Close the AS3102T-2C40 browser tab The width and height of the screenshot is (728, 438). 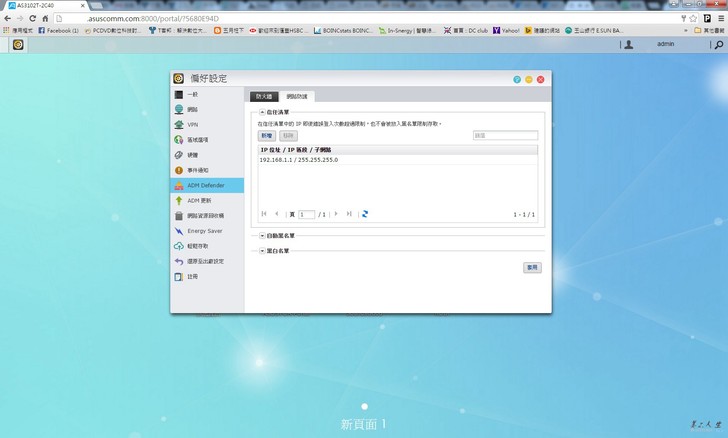click(x=83, y=6)
